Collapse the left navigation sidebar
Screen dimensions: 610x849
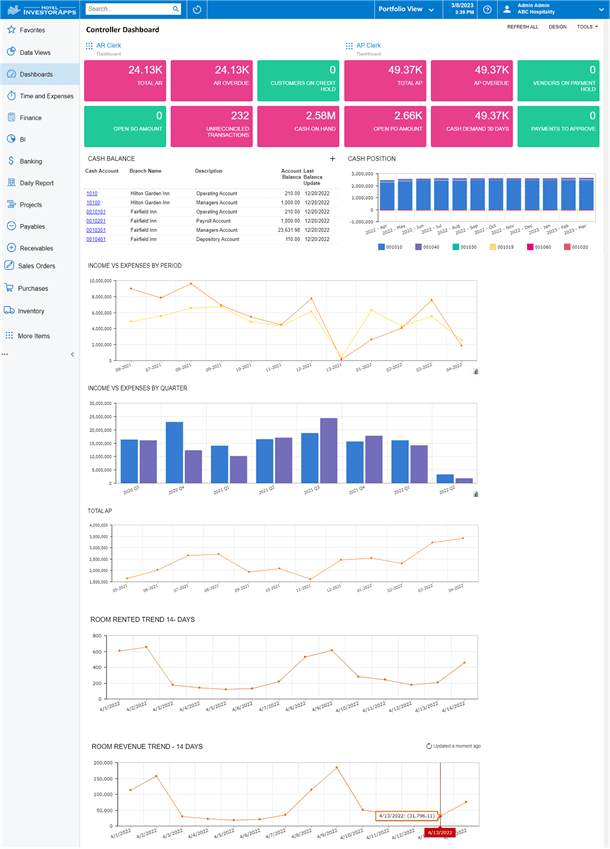(73, 354)
